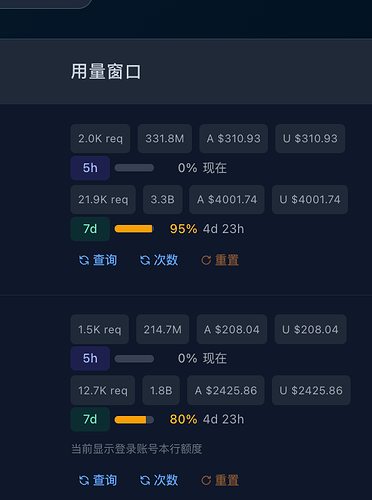The width and height of the screenshot is (372, 500).
Task: Click the 2.0K req chip
Action: pos(100,139)
